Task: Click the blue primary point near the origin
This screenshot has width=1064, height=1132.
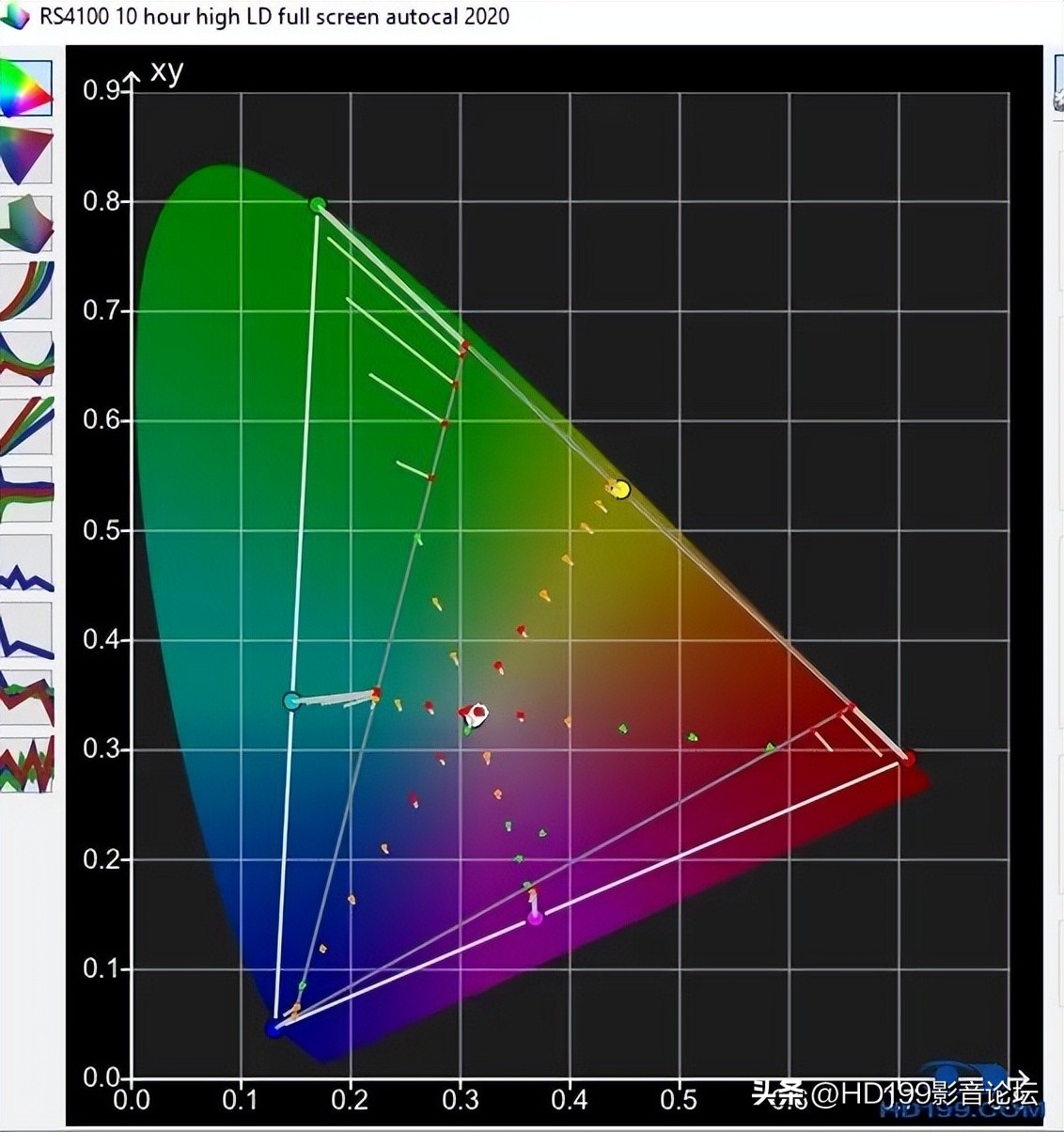Action: 274,1029
